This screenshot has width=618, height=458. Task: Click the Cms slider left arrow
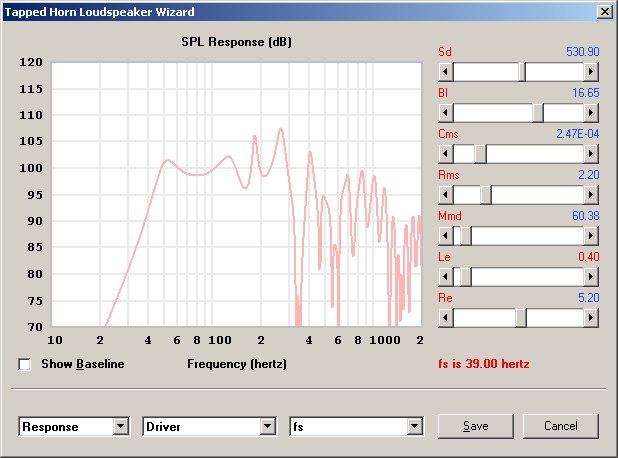click(x=446, y=154)
